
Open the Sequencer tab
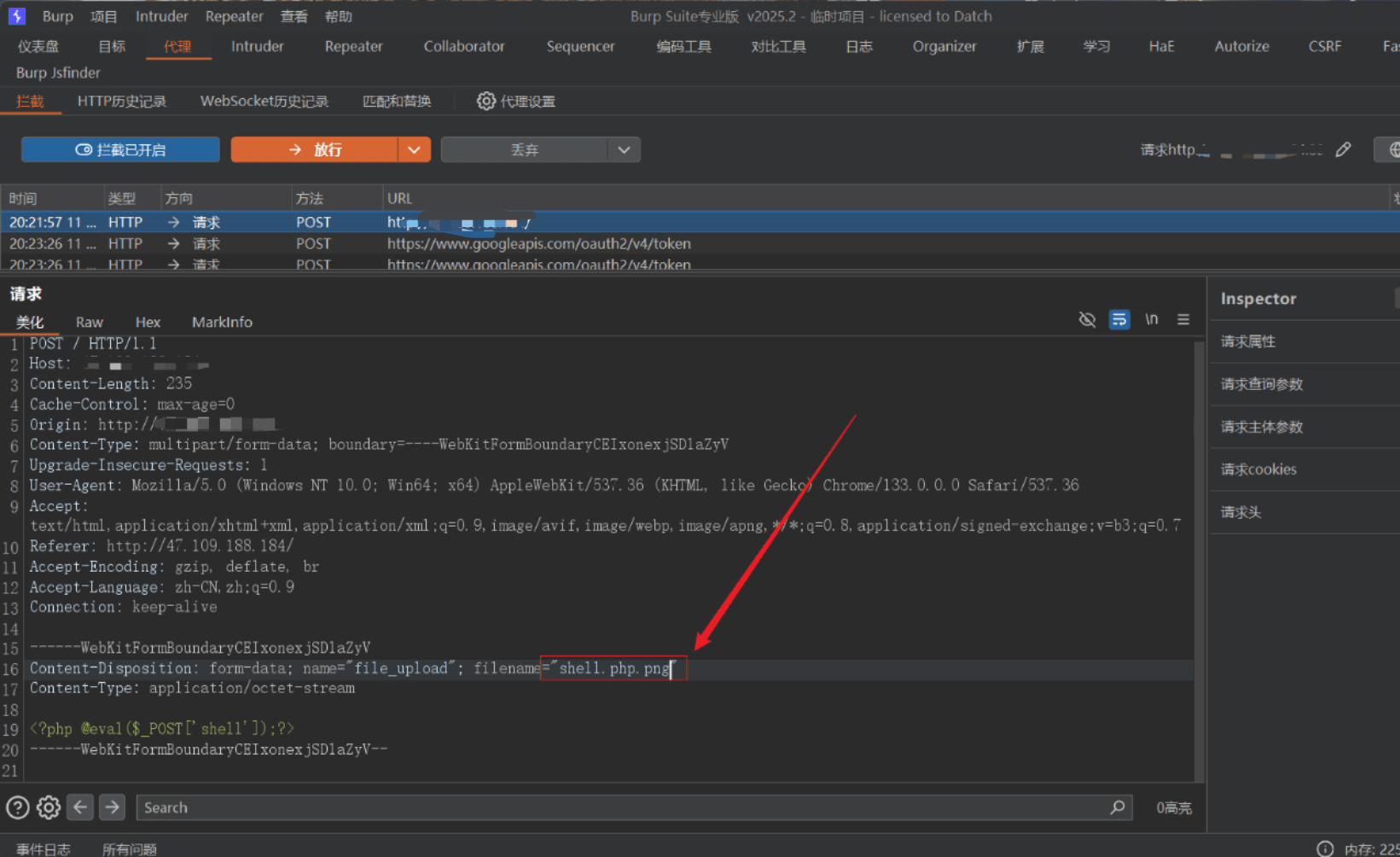click(580, 46)
